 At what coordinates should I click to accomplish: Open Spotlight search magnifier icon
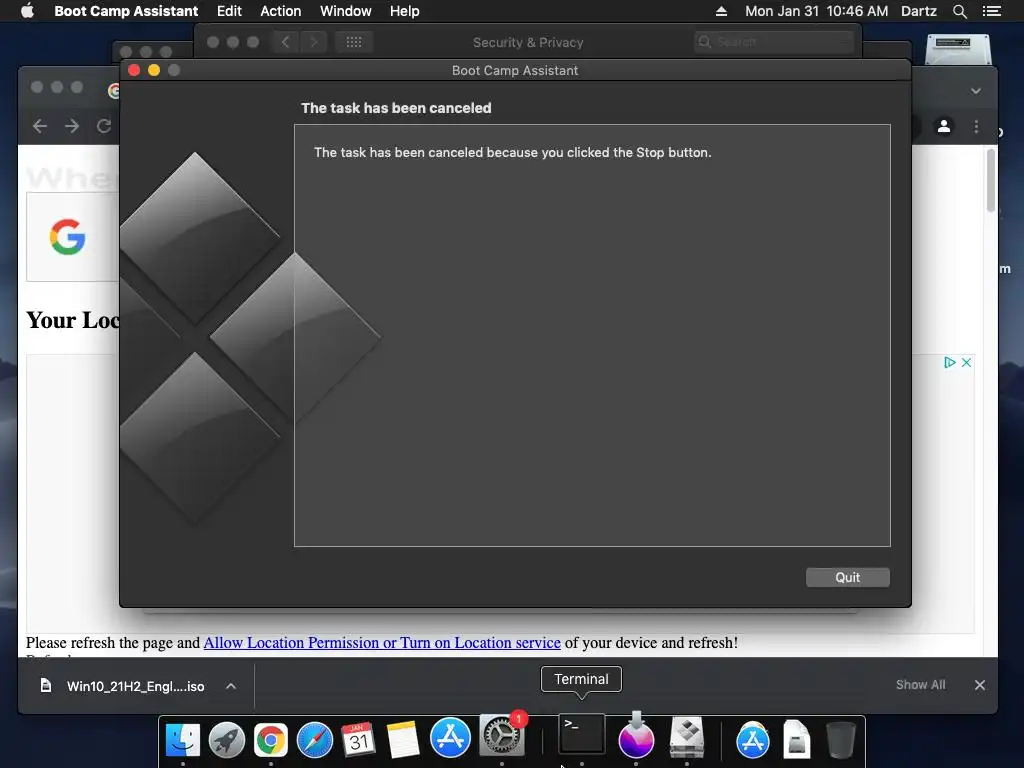coord(959,11)
